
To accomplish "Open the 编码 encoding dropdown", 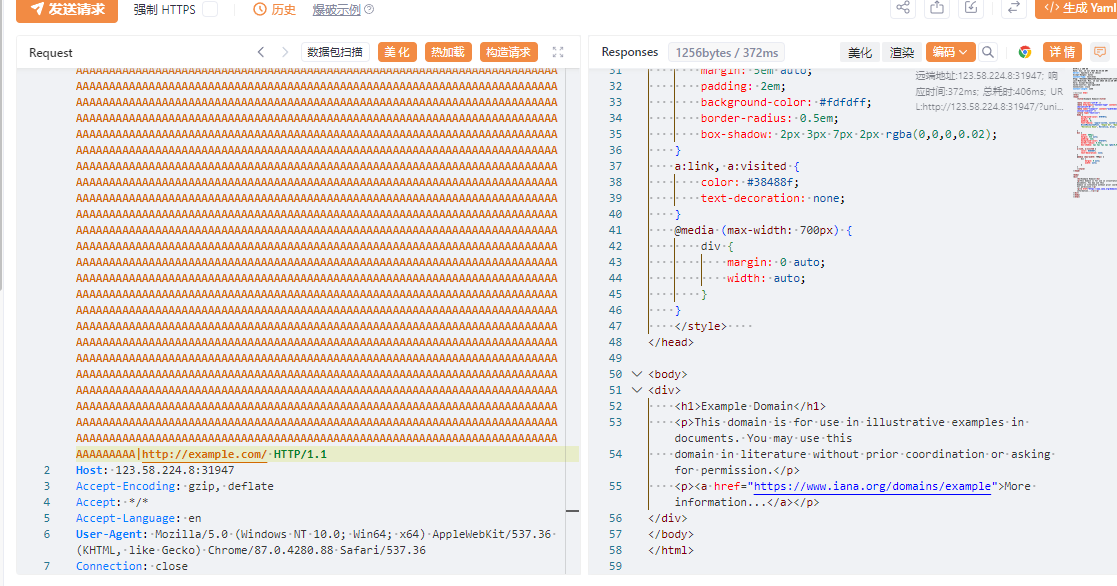I will pos(948,51).
